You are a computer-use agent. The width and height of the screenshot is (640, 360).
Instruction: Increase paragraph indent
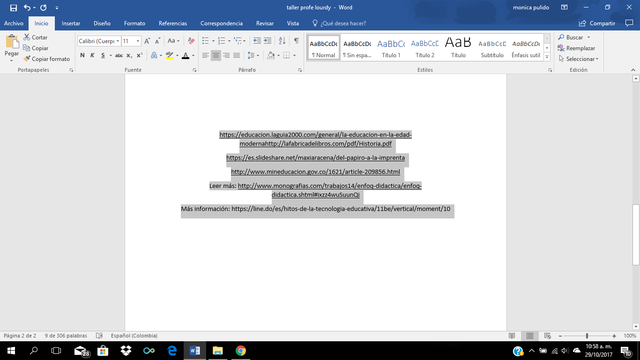click(x=267, y=41)
